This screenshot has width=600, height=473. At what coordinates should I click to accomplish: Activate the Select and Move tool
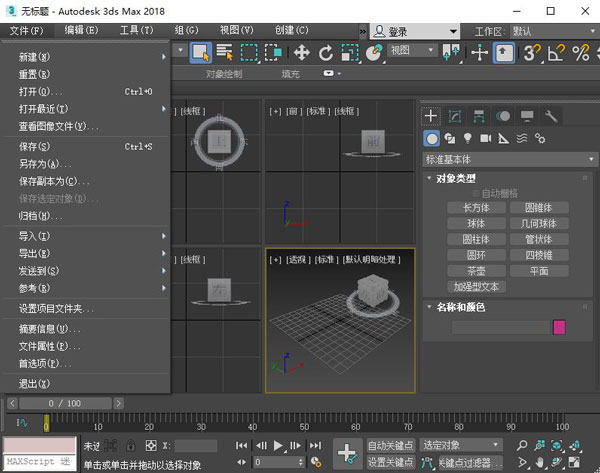(302, 52)
